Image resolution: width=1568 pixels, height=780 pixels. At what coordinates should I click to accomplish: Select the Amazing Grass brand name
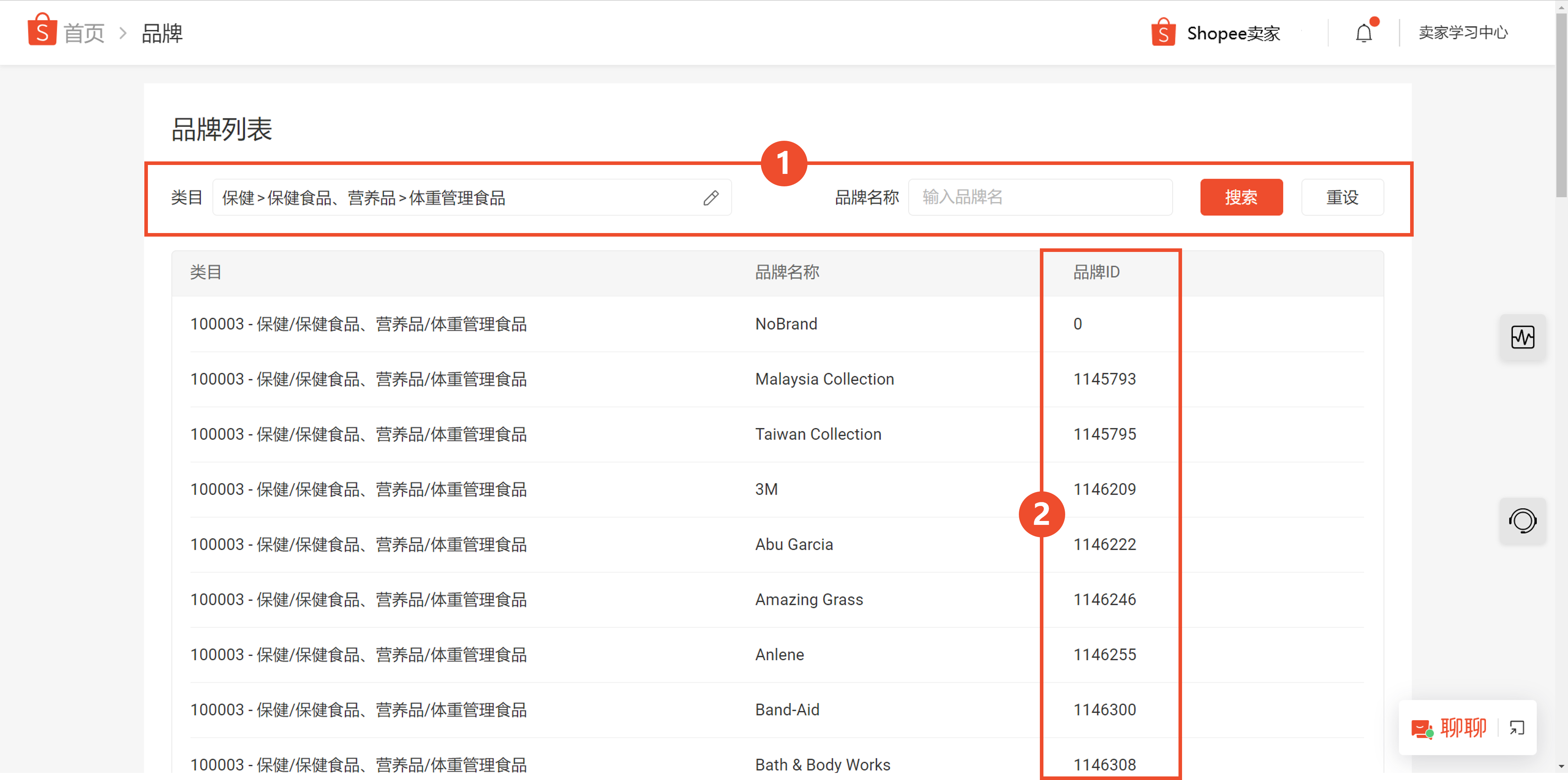click(809, 599)
